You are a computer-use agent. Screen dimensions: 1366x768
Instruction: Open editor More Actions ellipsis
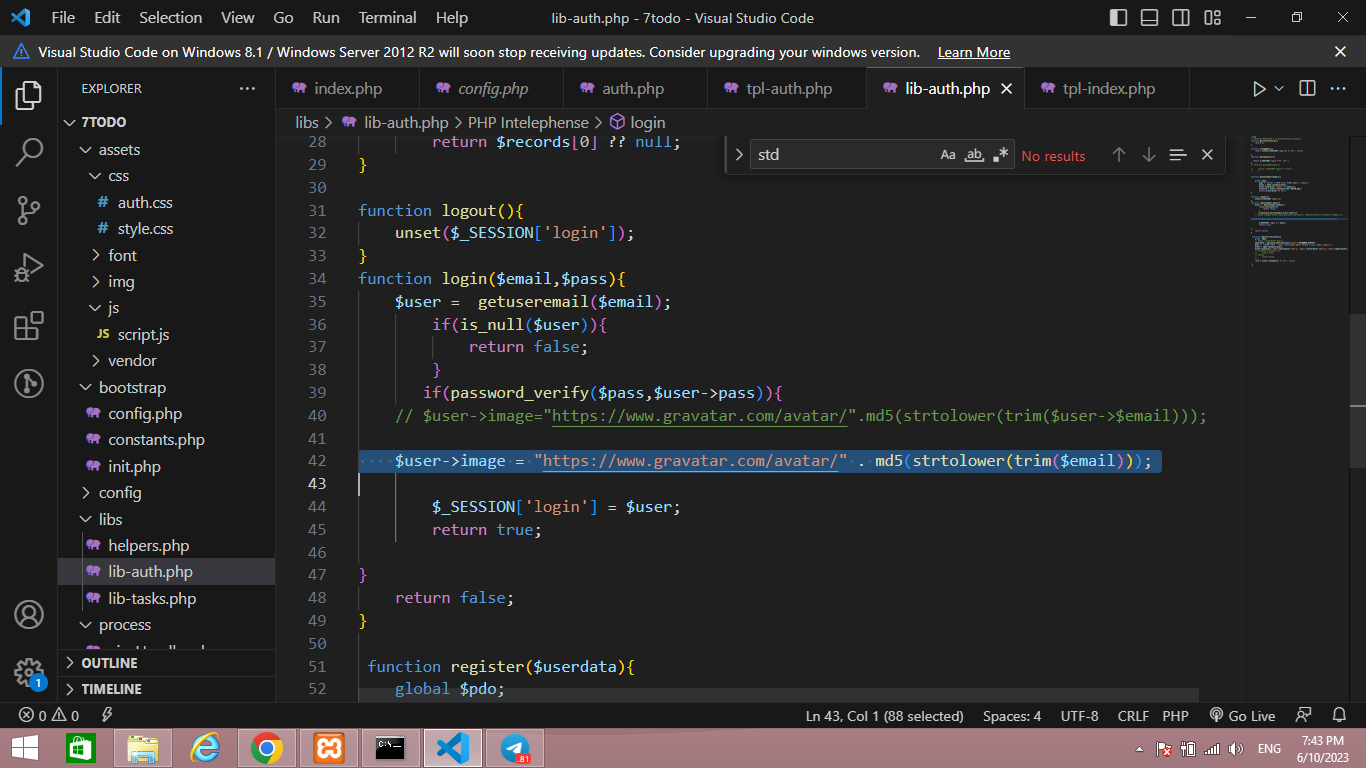pyautogui.click(x=1338, y=89)
